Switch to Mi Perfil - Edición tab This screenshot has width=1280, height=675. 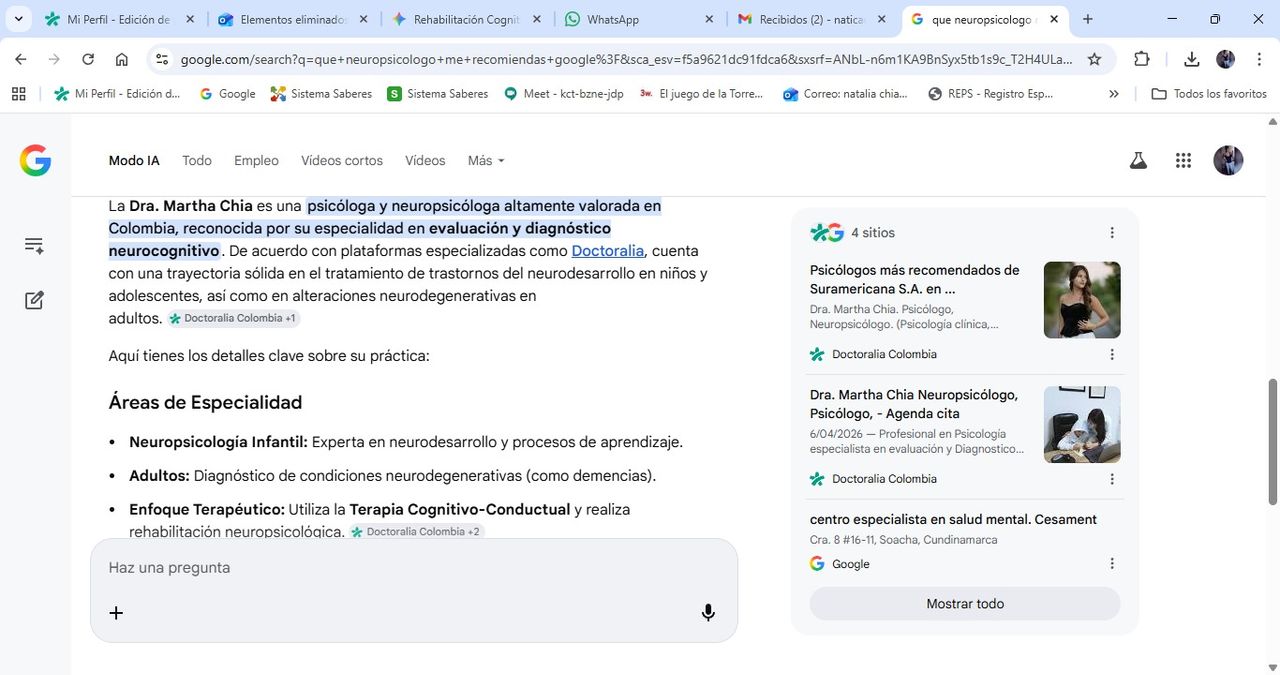tap(121, 19)
